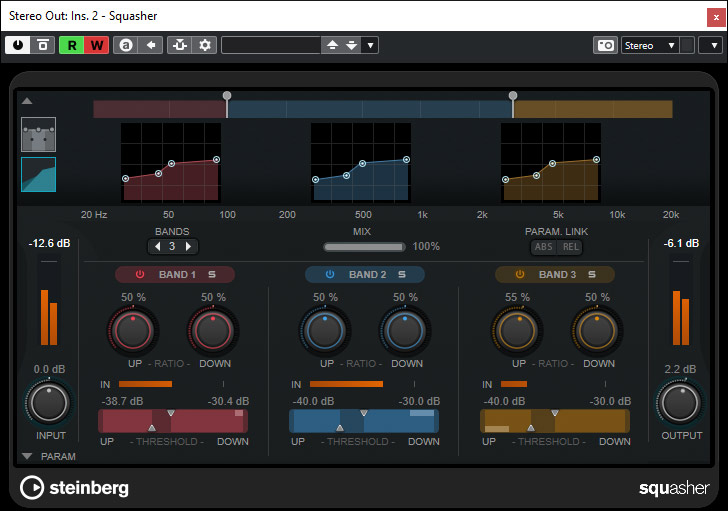Select the spectrum display view thumbnail
This screenshot has width=728, height=511.
click(x=39, y=174)
